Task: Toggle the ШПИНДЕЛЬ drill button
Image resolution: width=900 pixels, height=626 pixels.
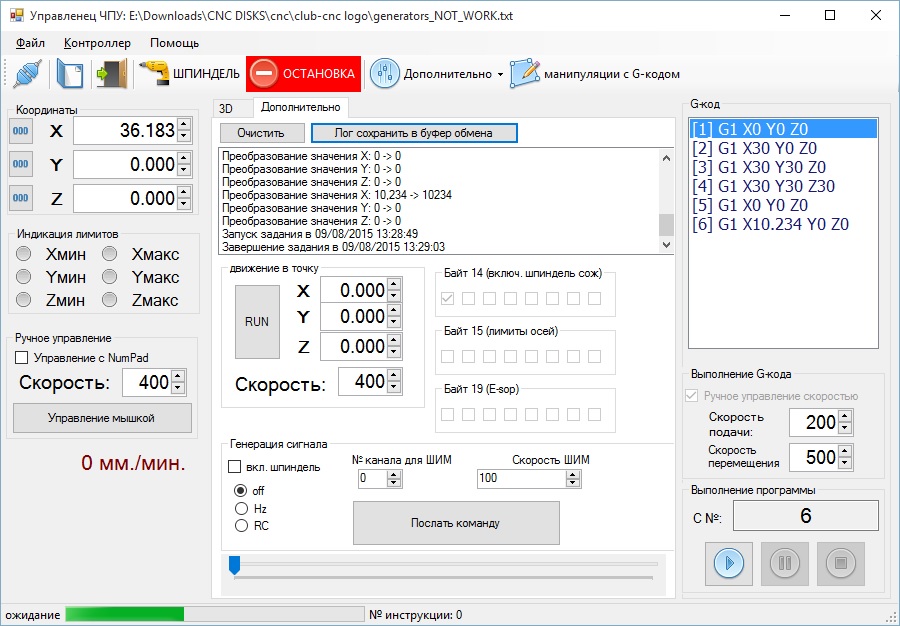Action: click(189, 74)
